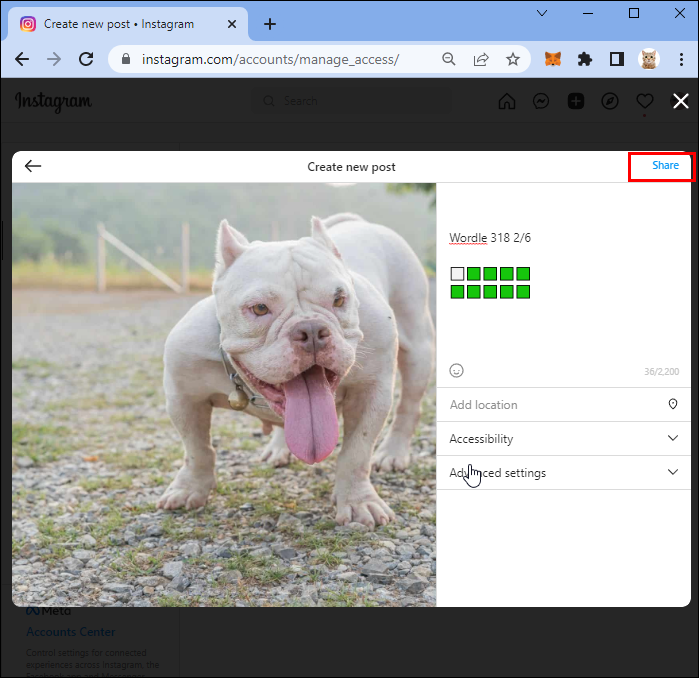Click the Create new post title
This screenshot has width=699, height=678.
[x=351, y=167]
